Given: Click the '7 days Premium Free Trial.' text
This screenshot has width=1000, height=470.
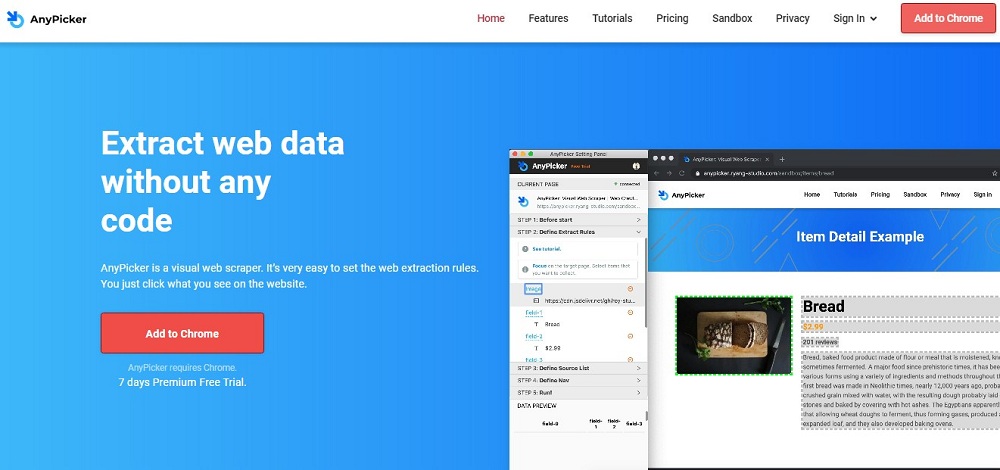Looking at the screenshot, I should pos(182,383).
